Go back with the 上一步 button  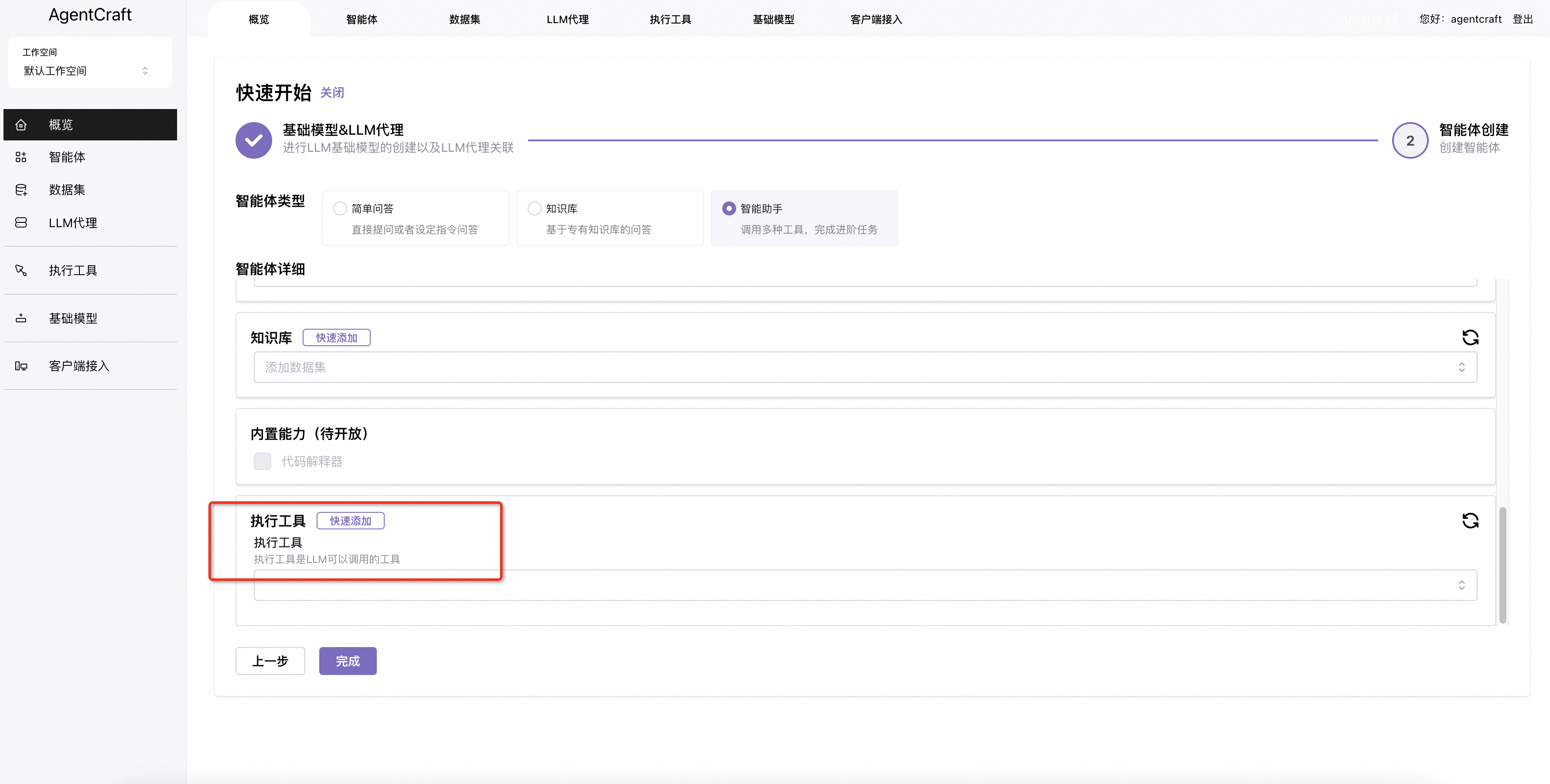click(x=270, y=661)
